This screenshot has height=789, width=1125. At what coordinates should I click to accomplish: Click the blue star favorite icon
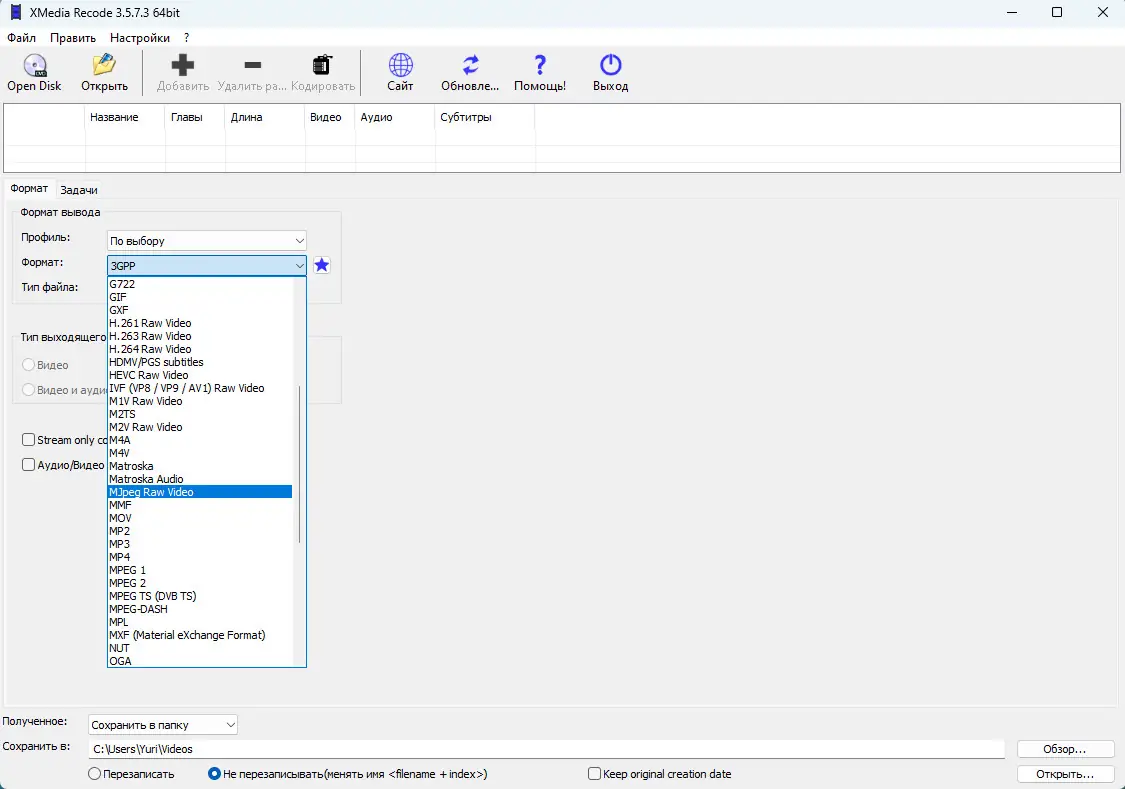coord(321,265)
